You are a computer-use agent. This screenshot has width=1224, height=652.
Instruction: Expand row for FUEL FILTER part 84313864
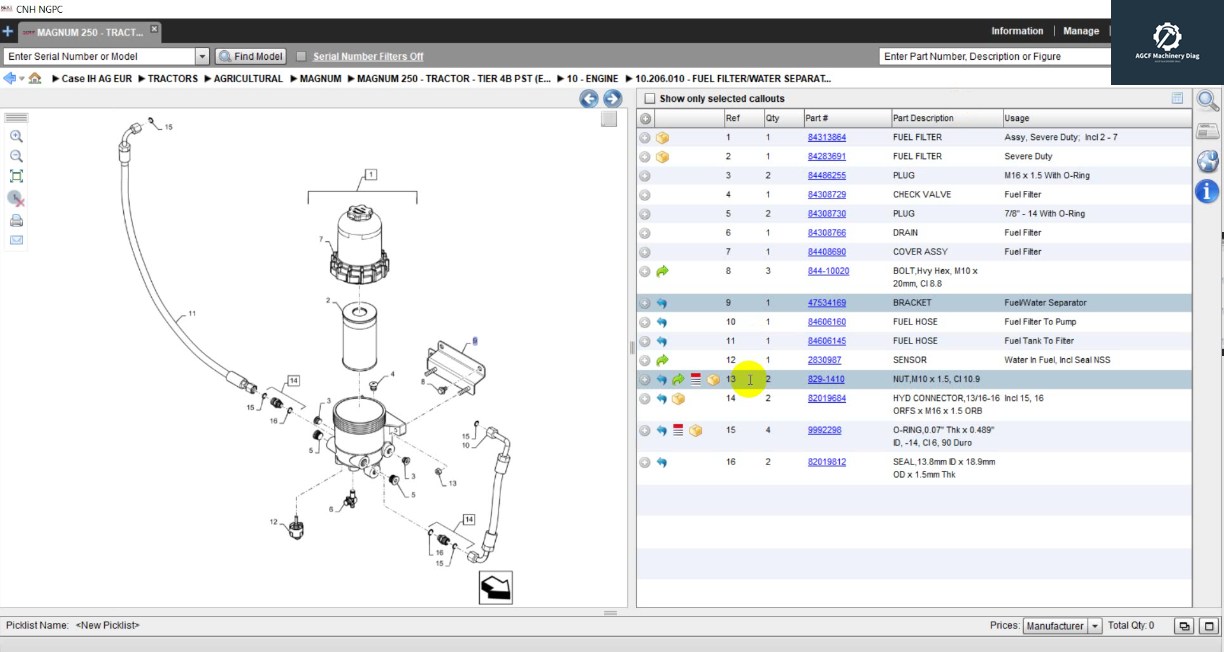coord(645,138)
